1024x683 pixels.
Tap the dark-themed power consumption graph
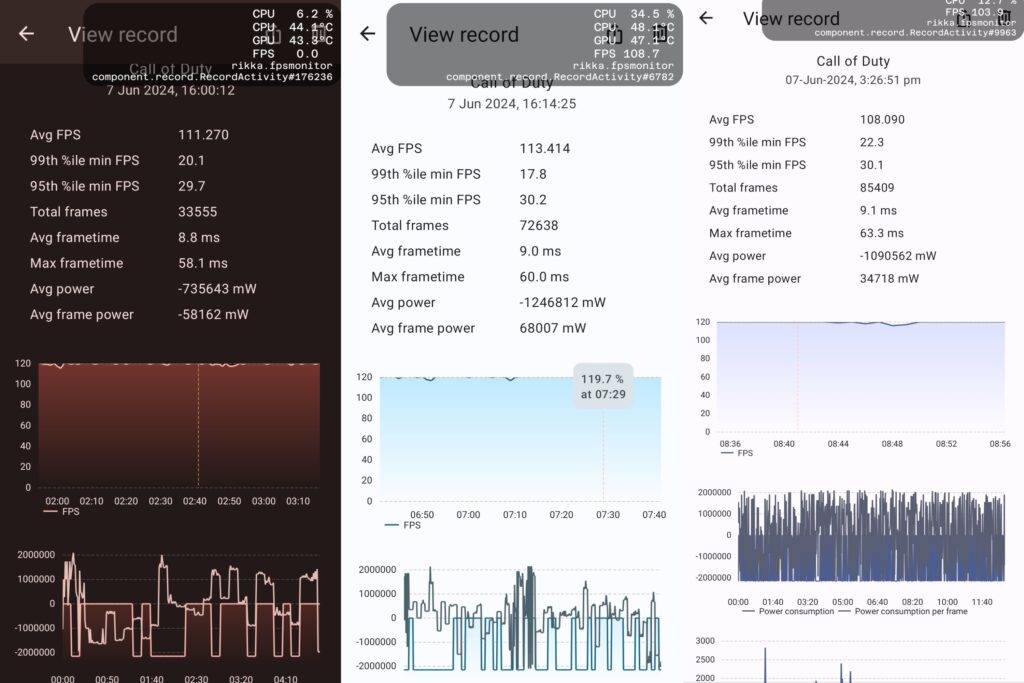point(191,604)
